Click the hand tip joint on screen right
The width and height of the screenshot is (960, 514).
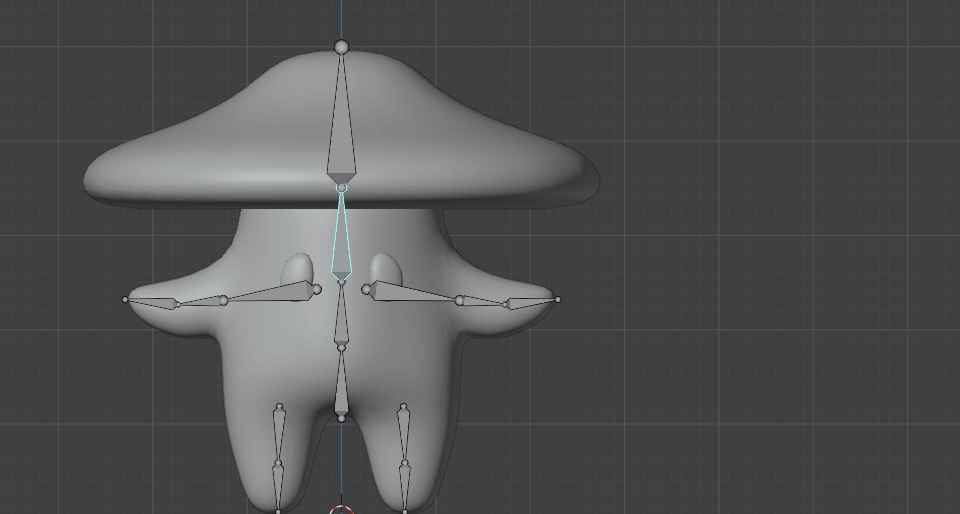[557, 299]
